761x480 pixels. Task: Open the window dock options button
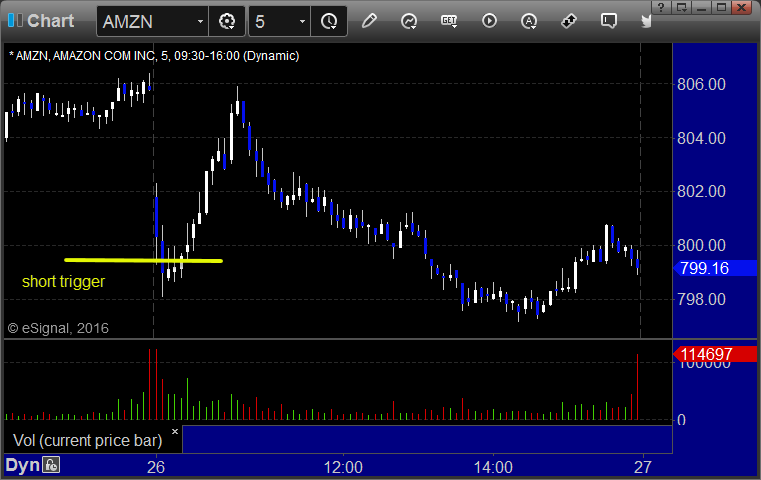coord(681,7)
